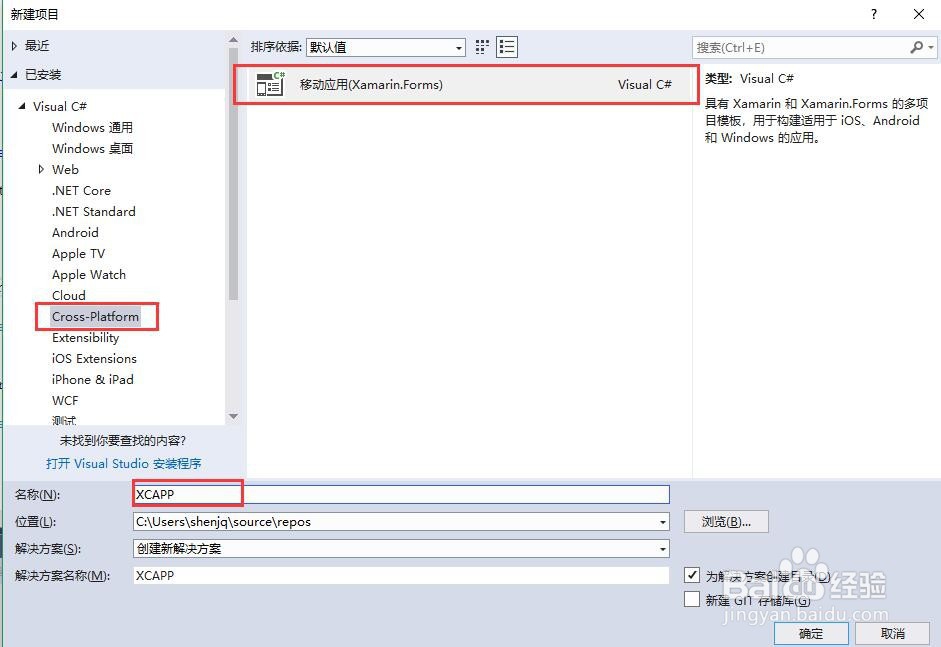Click category tree scroll up arrow
Image resolution: width=941 pixels, height=647 pixels.
pyautogui.click(x=233, y=40)
